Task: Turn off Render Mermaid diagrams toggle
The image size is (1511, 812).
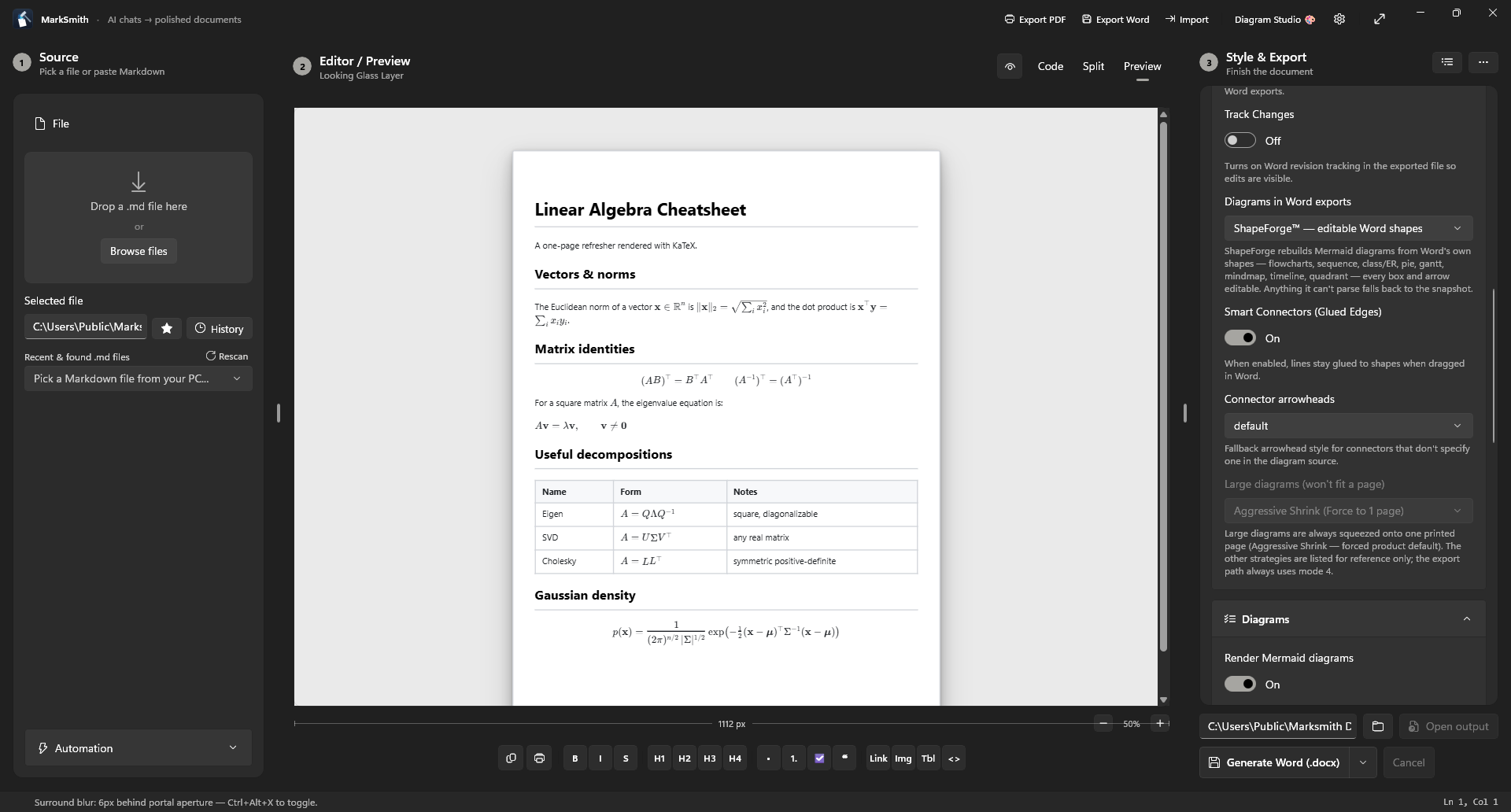Action: click(x=1240, y=684)
